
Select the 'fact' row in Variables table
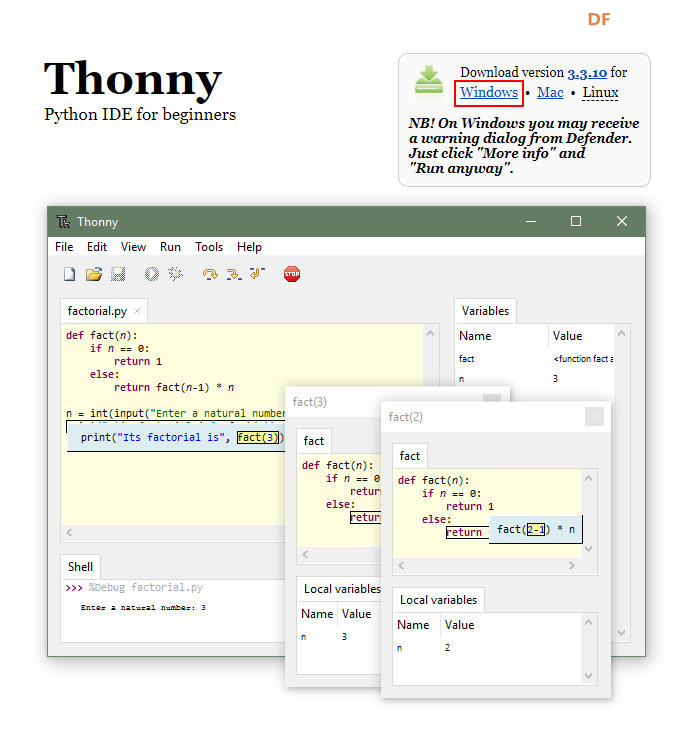pyautogui.click(x=535, y=359)
